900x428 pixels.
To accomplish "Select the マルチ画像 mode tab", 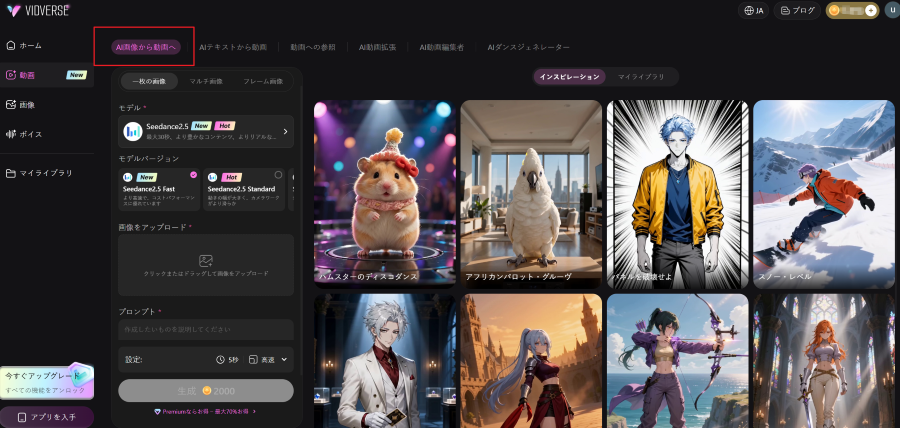I will pyautogui.click(x=206, y=81).
